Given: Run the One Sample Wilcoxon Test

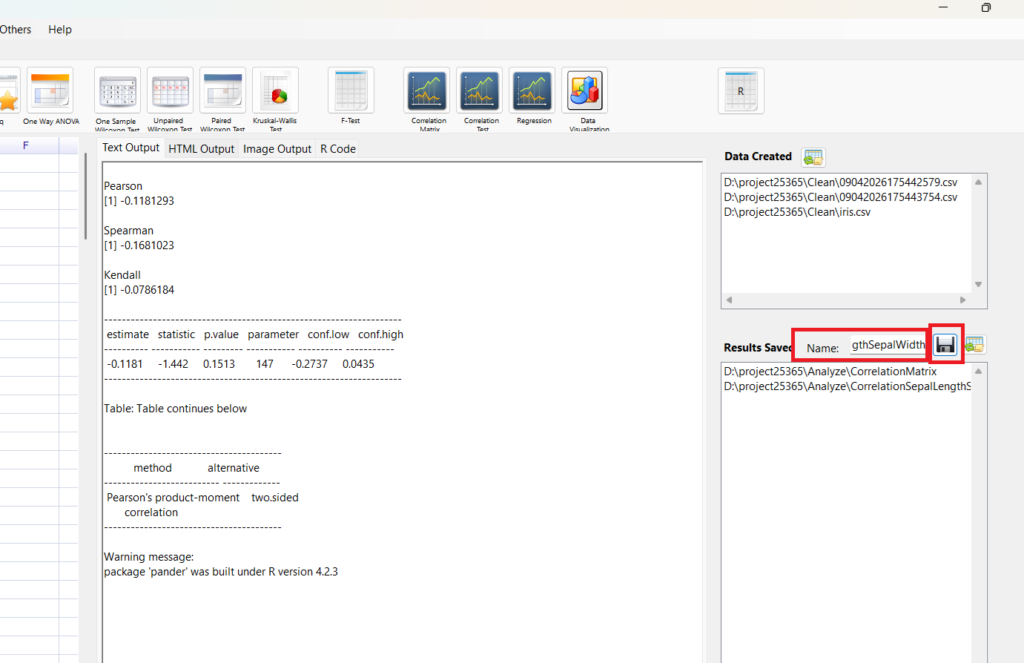Looking at the screenshot, I should pos(118,92).
